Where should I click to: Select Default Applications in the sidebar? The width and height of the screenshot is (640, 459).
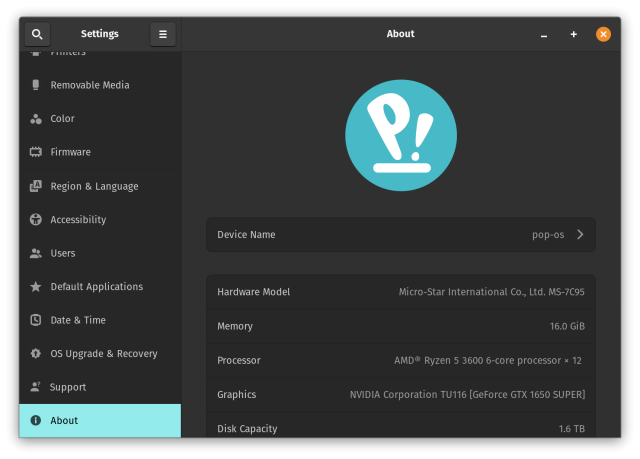click(100, 286)
